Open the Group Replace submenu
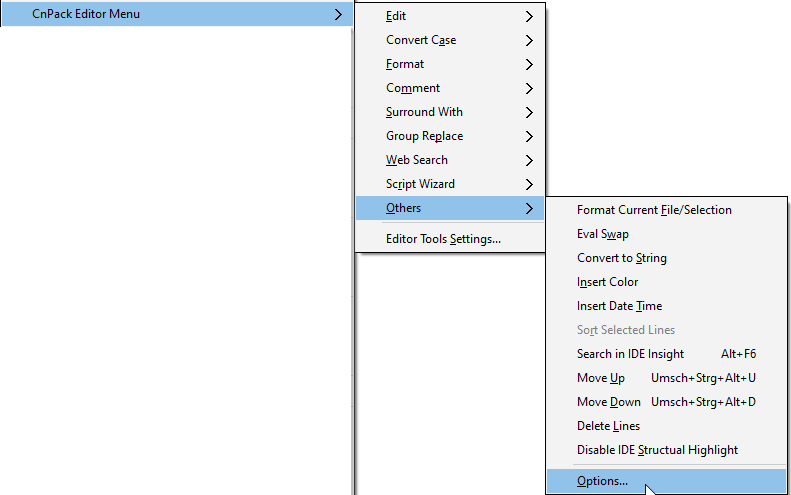The image size is (791, 495). 449,136
